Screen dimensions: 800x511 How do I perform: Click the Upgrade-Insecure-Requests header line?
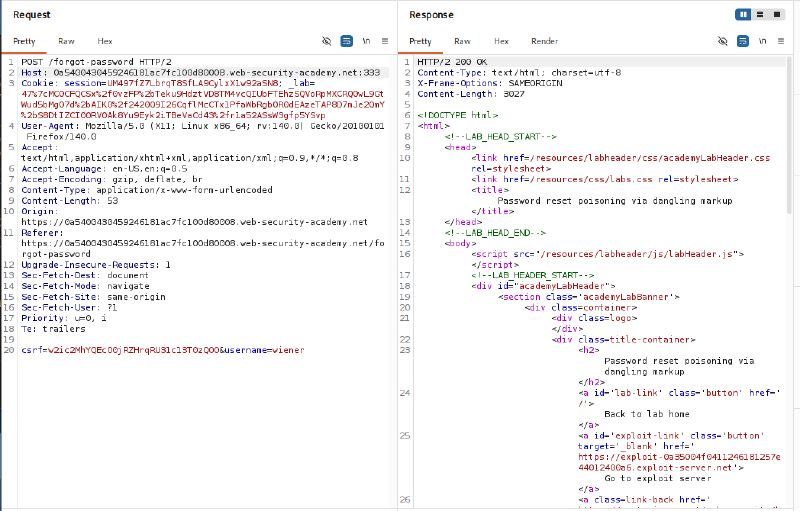[96, 265]
